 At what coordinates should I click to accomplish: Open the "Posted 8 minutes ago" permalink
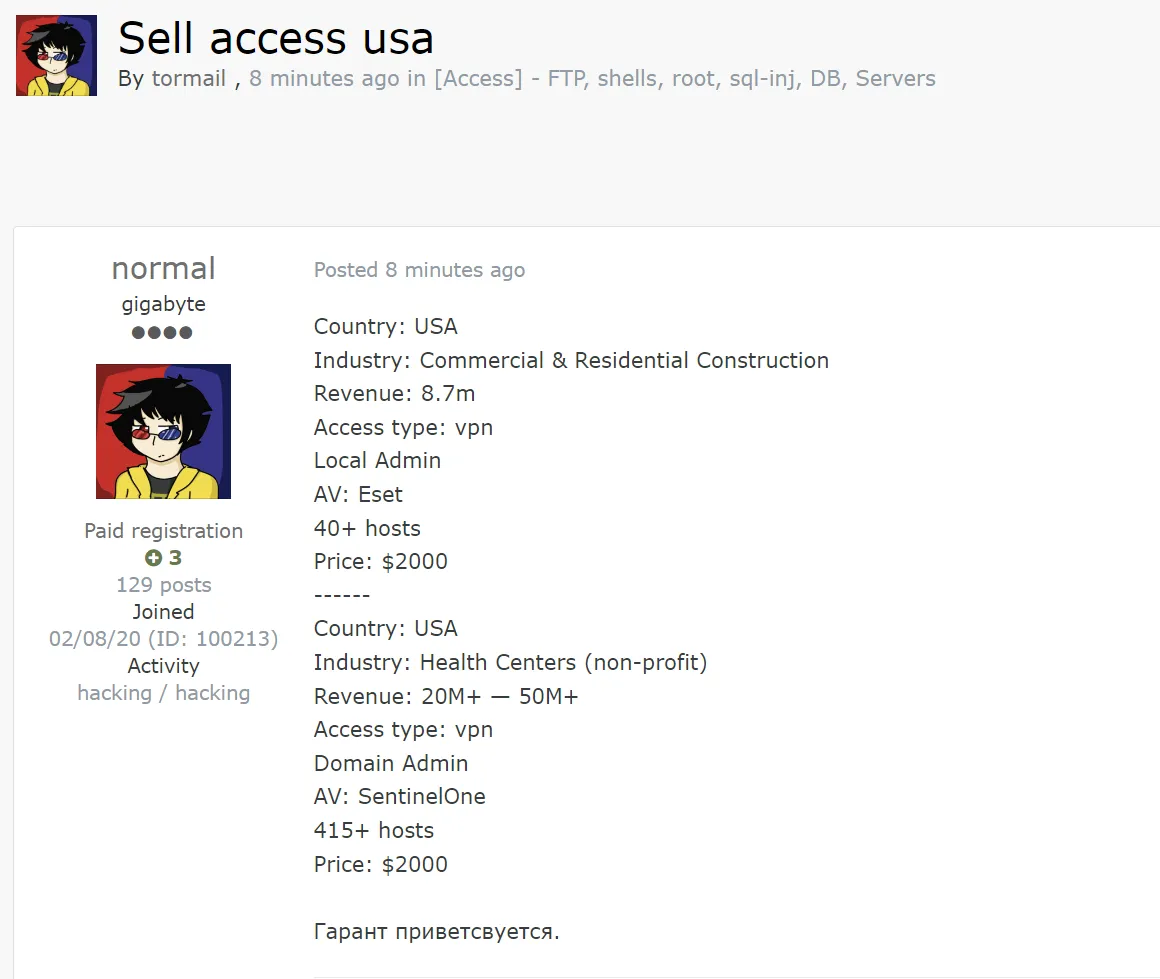pos(419,270)
